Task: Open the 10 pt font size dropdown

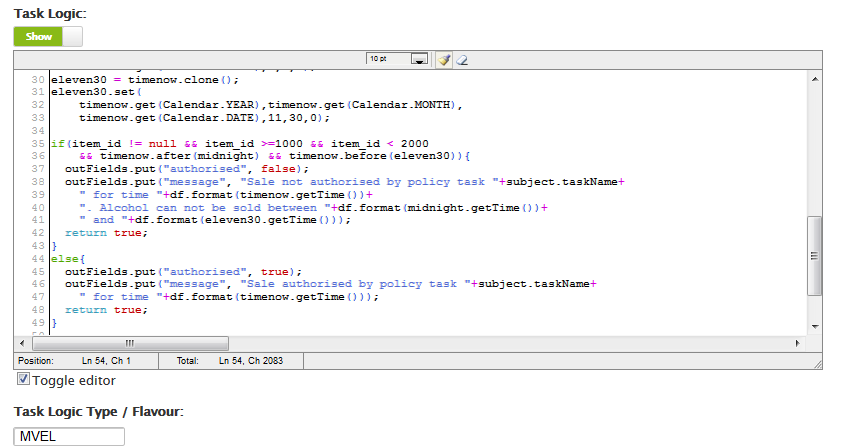Action: tap(419, 59)
